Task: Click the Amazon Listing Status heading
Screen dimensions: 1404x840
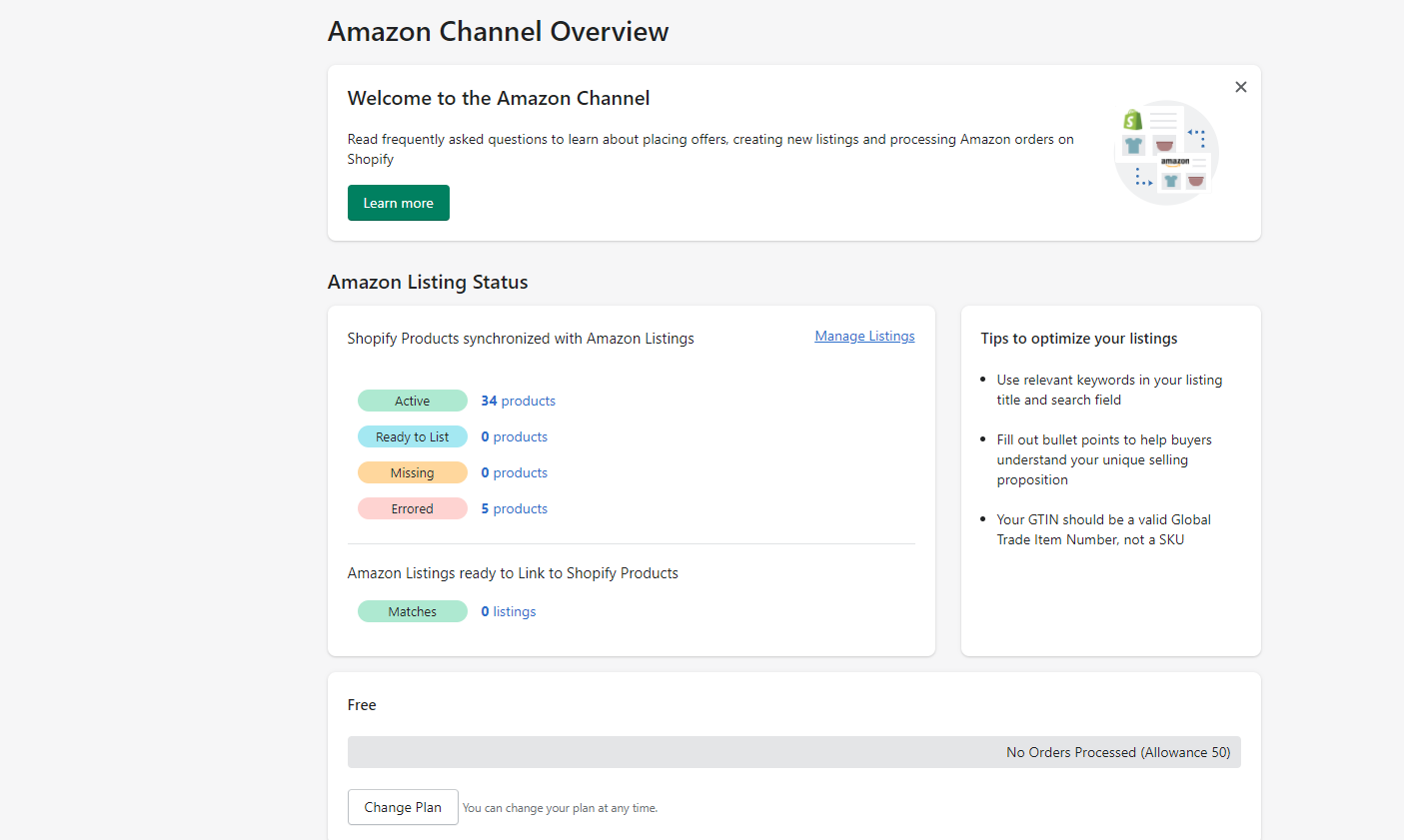Action: 428,282
